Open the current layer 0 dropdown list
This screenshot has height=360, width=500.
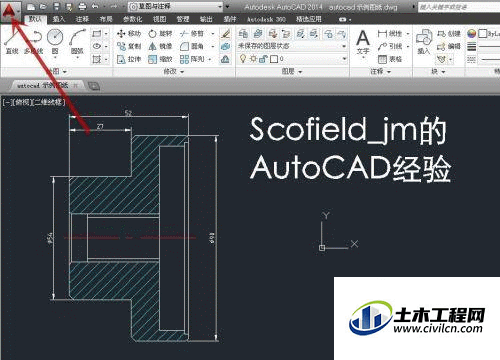tap(292, 59)
